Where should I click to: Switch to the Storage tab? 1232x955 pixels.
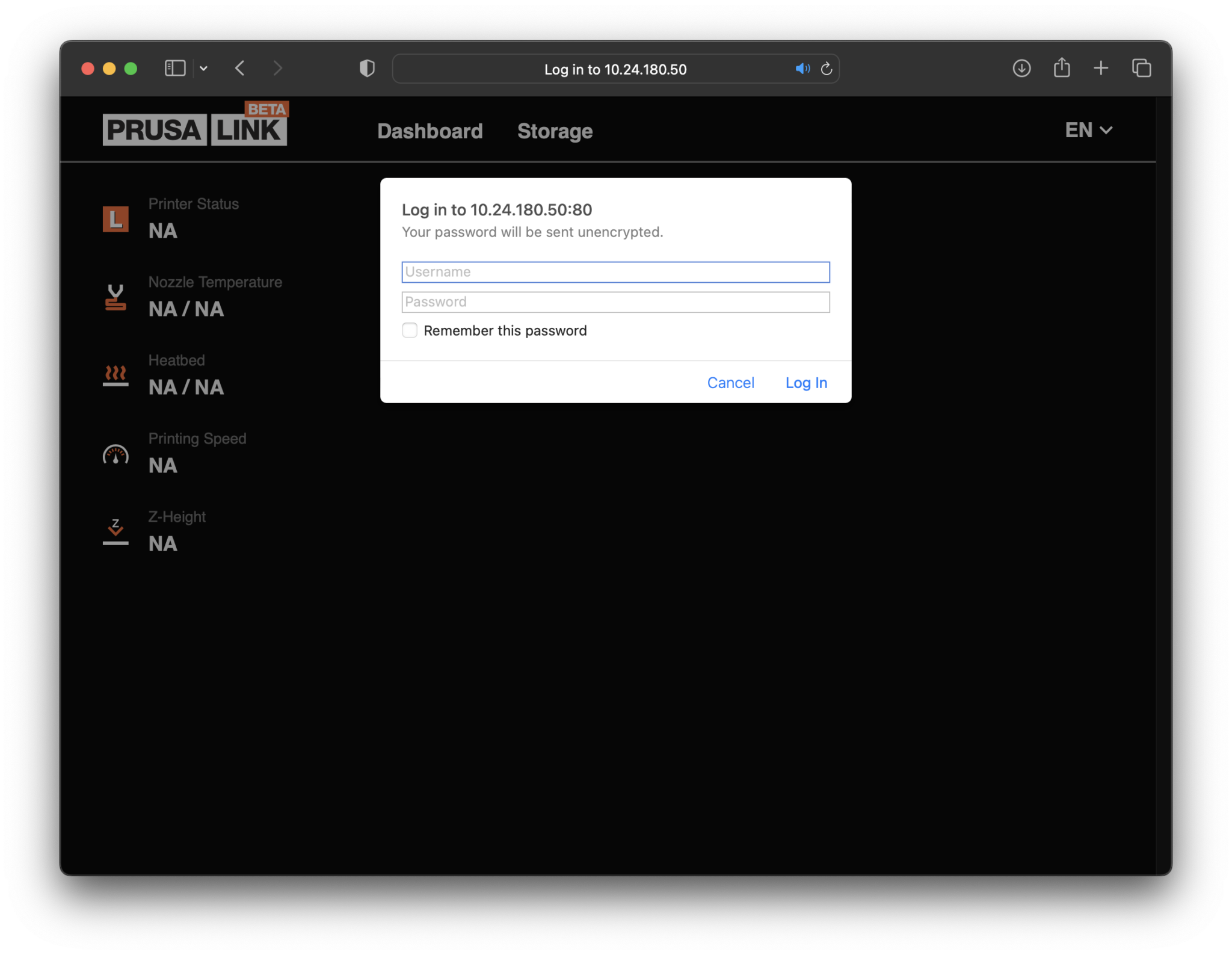point(555,131)
